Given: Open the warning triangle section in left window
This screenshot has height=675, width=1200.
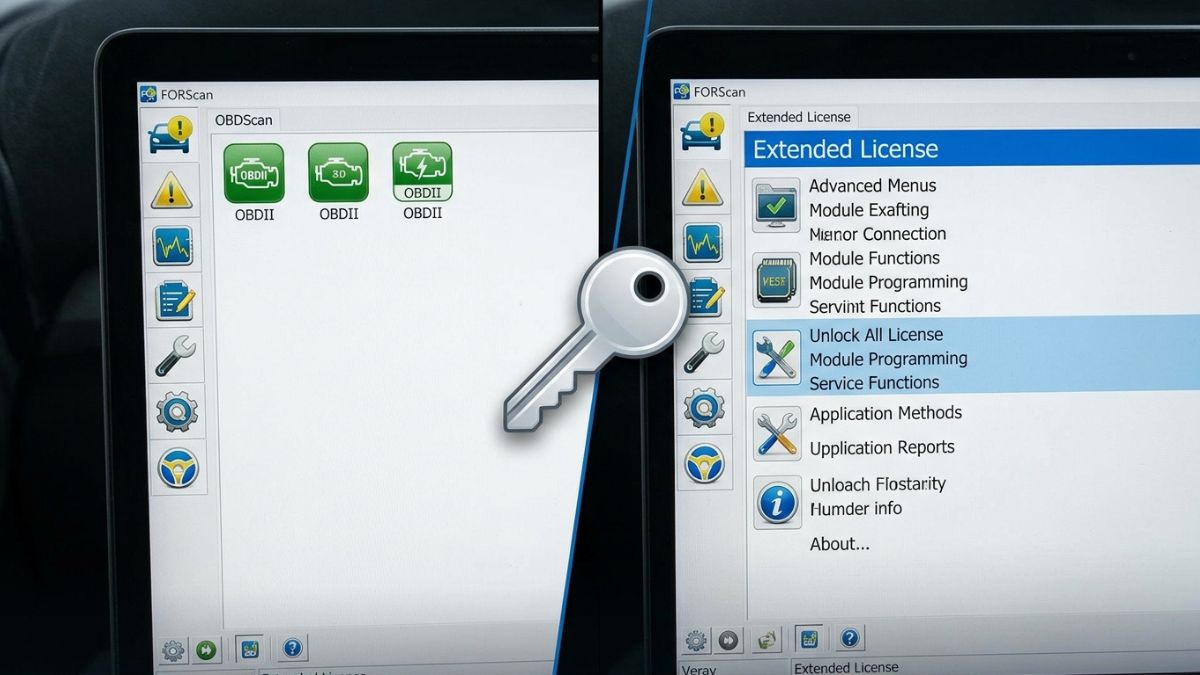Looking at the screenshot, I should coord(171,189).
